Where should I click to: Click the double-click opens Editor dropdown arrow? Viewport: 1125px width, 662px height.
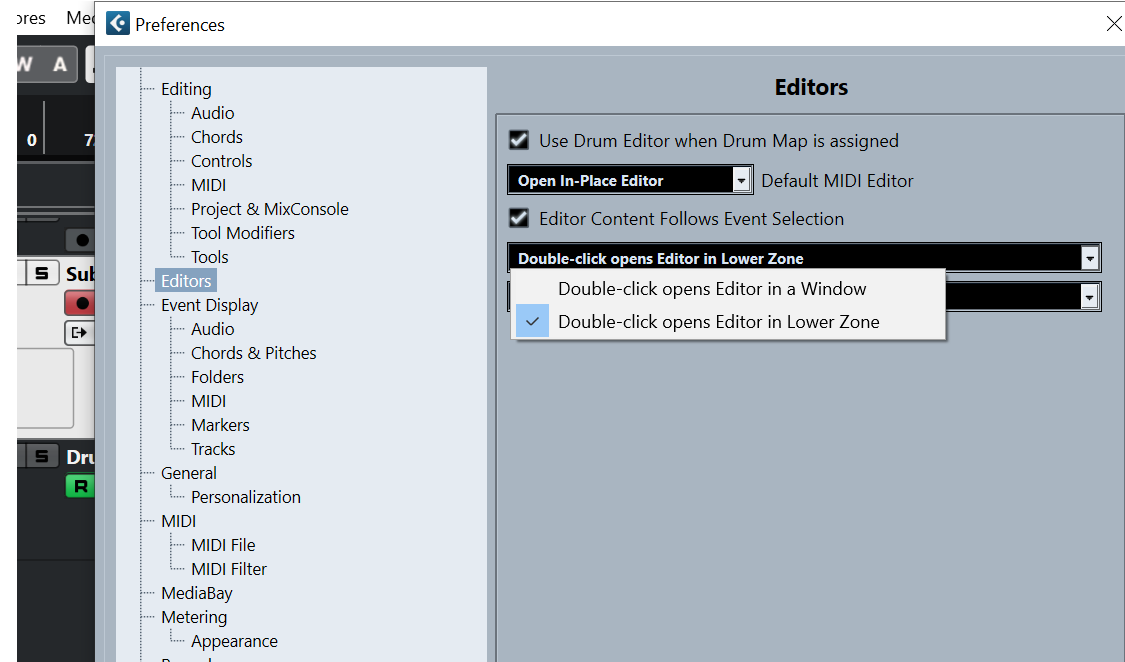click(x=1089, y=258)
